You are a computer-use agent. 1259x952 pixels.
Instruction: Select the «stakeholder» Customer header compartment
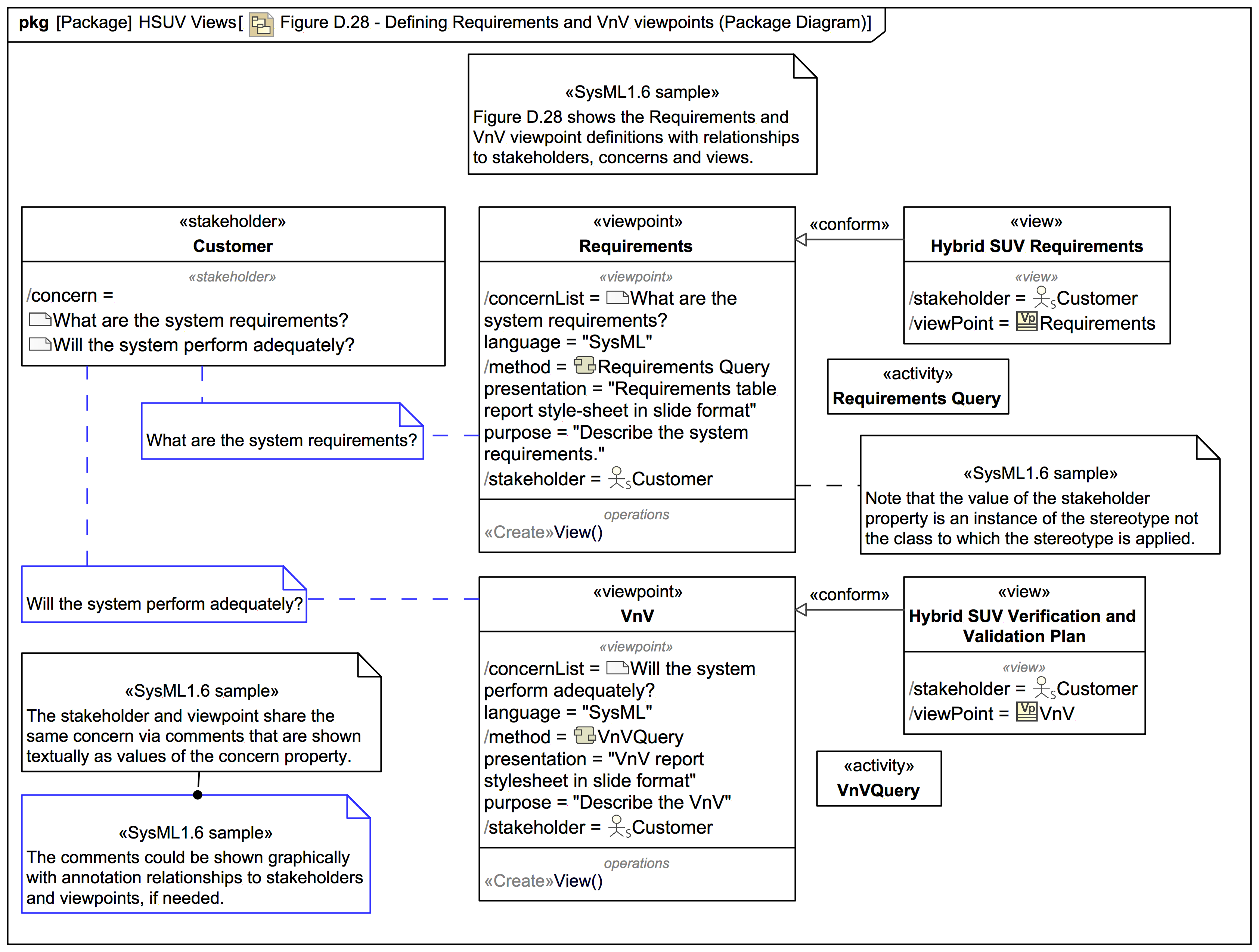click(233, 233)
